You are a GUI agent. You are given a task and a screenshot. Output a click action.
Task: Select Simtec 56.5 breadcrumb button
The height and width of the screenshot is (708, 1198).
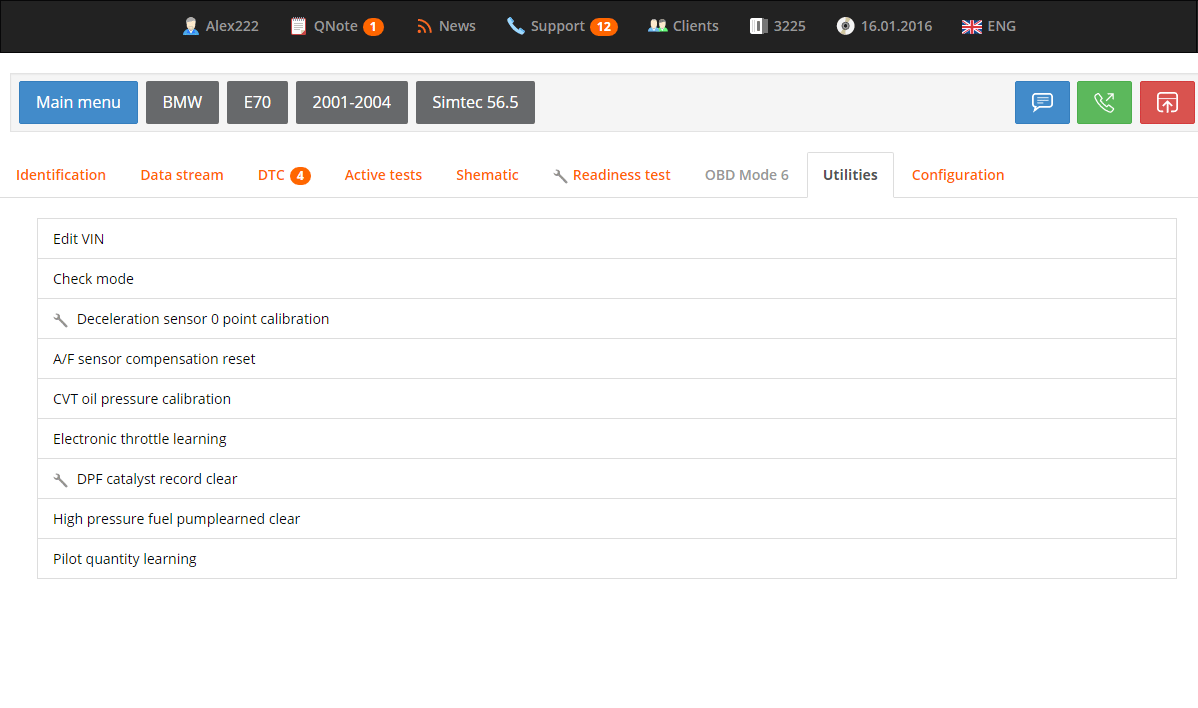475,102
